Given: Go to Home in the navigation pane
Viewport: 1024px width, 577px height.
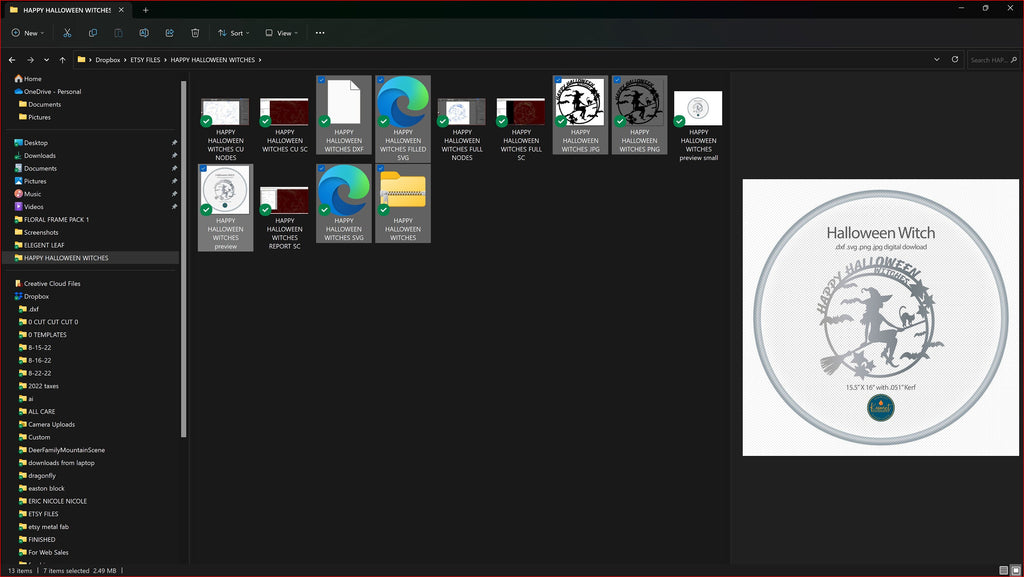Looking at the screenshot, I should (x=33, y=78).
